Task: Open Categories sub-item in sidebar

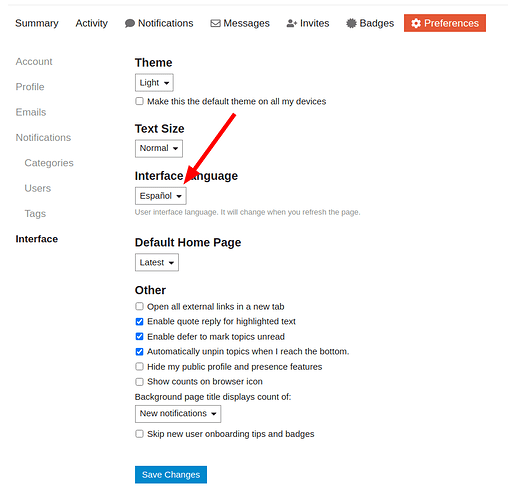Action: pyautogui.click(x=49, y=163)
